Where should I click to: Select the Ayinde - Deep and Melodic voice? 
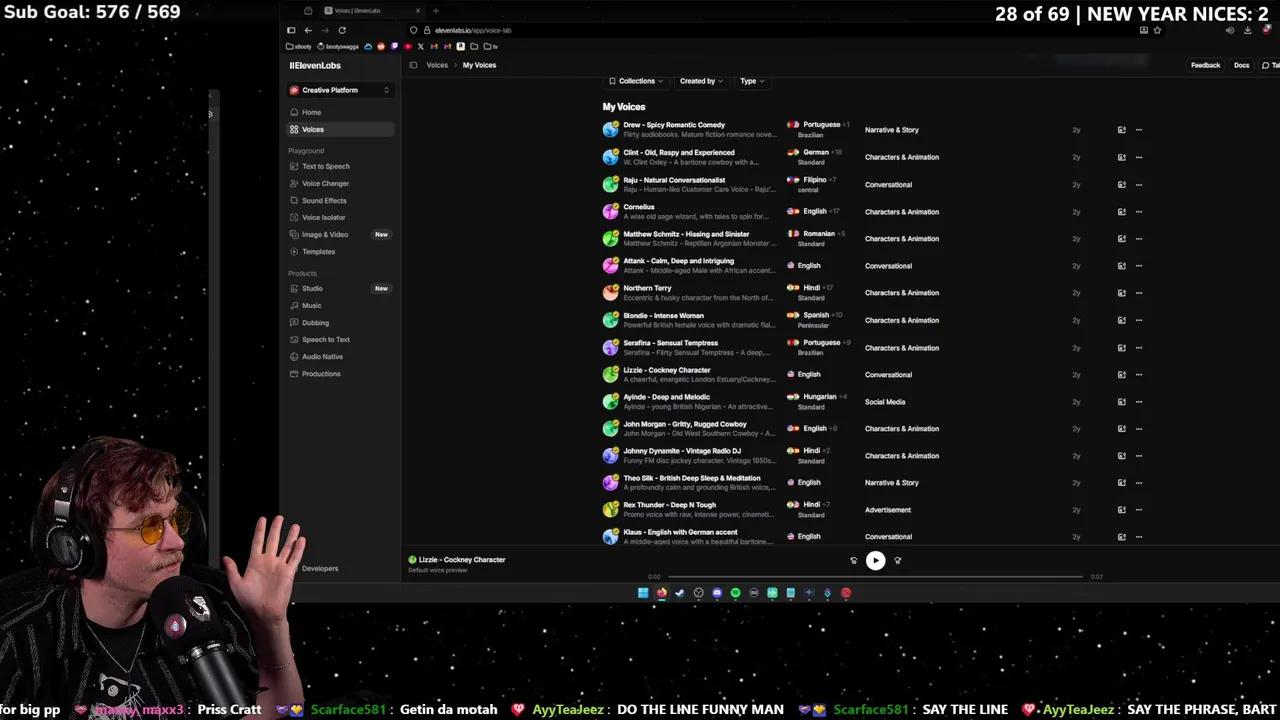[x=666, y=397]
